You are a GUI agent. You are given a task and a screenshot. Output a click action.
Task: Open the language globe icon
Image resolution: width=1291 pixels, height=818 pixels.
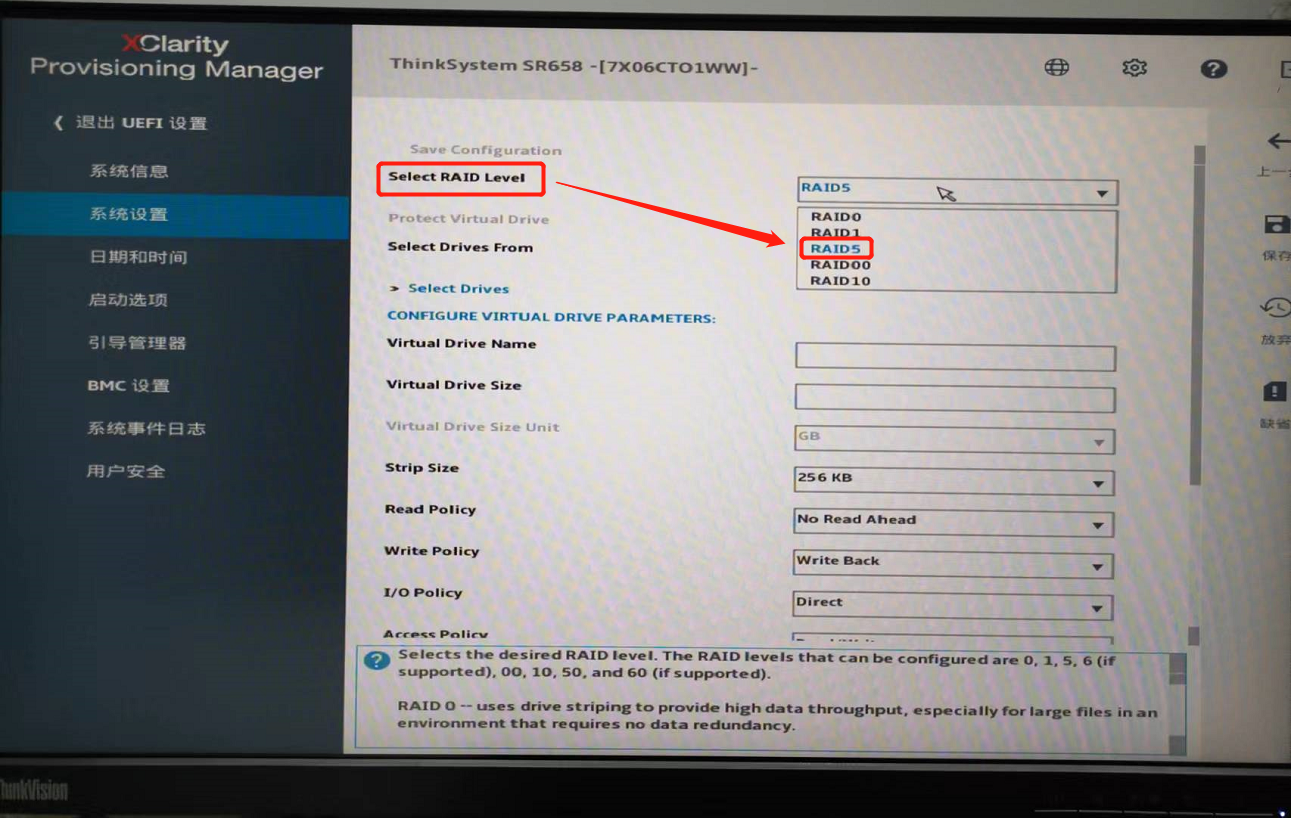(1057, 67)
